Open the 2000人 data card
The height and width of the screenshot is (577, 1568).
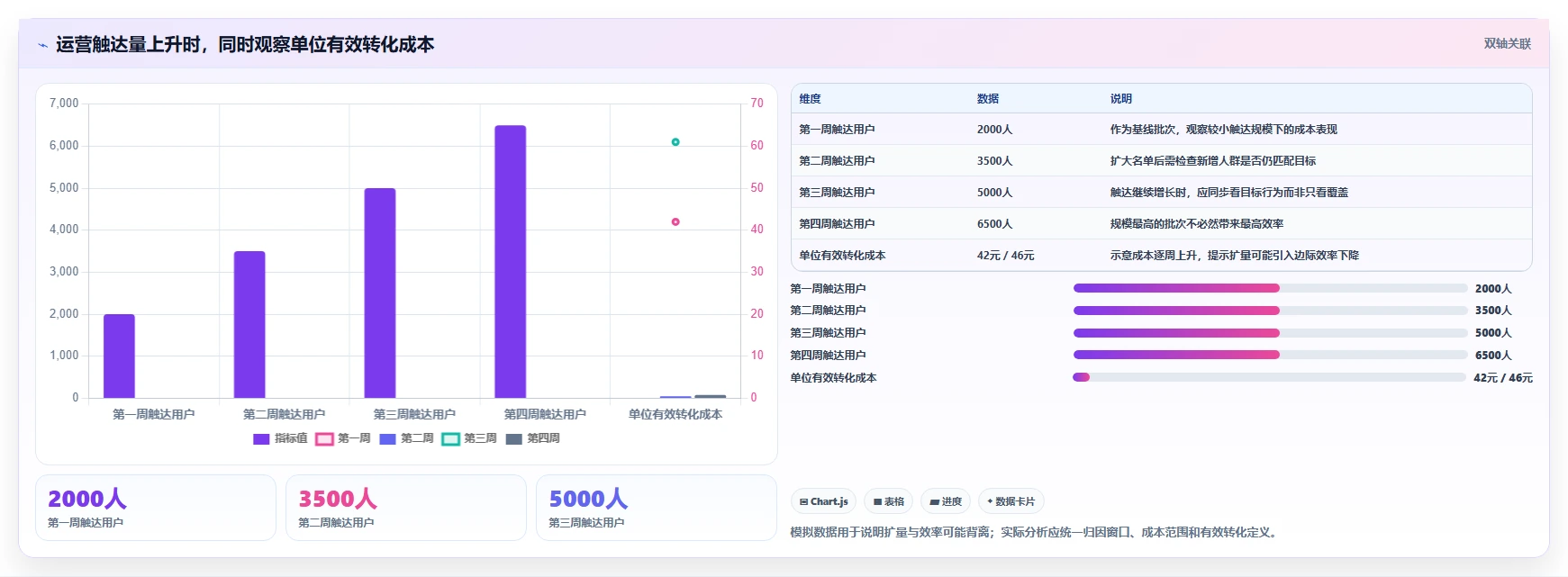156,508
